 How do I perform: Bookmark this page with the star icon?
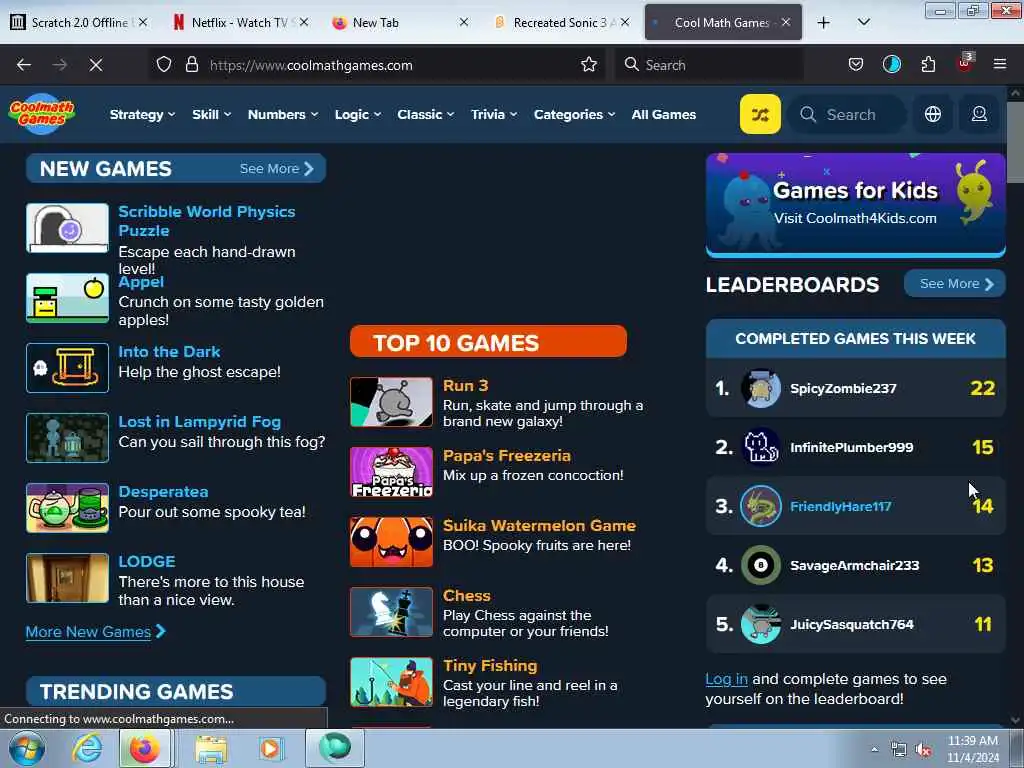pyautogui.click(x=588, y=65)
